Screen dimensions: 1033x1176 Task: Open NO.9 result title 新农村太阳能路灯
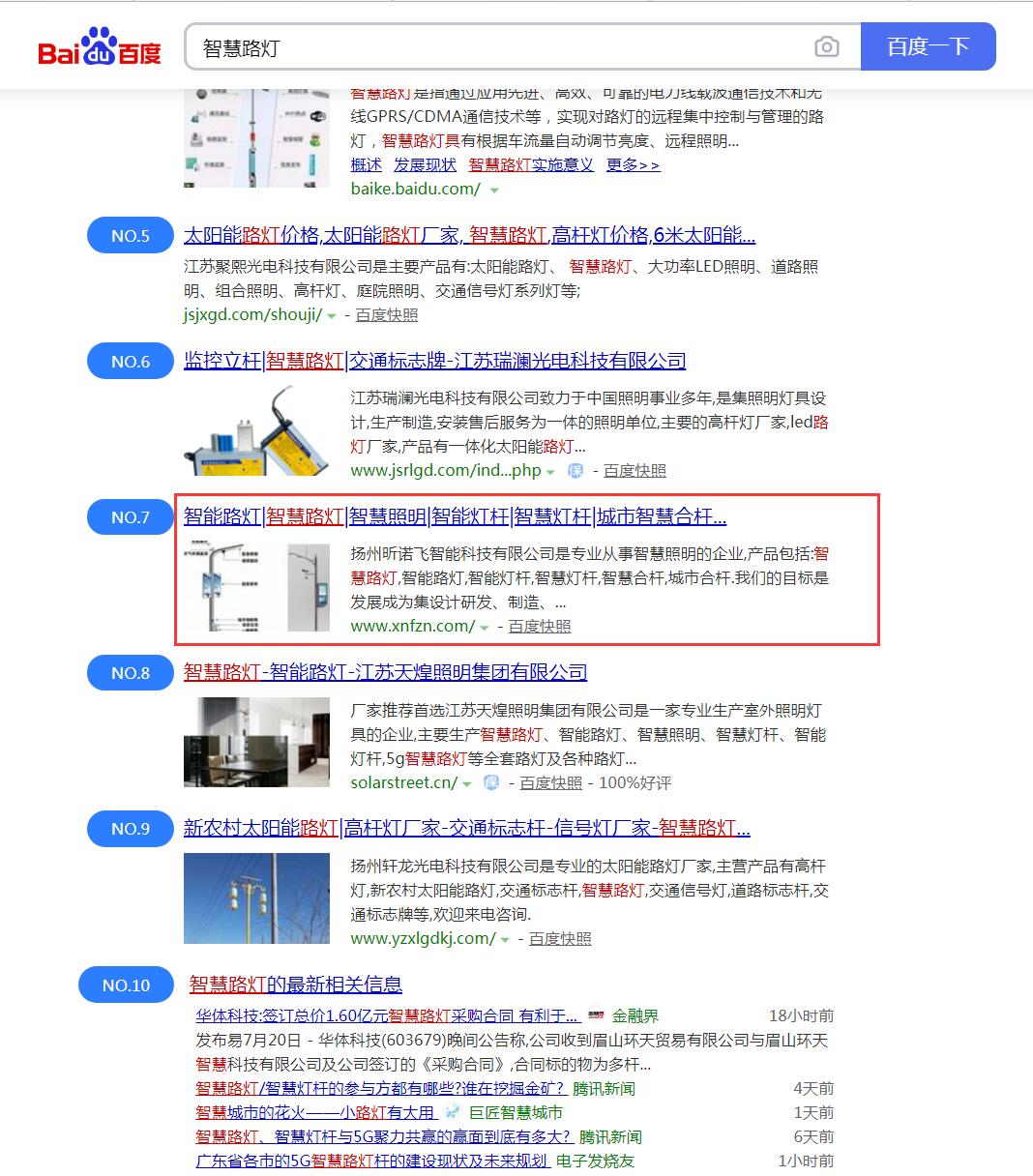click(466, 828)
